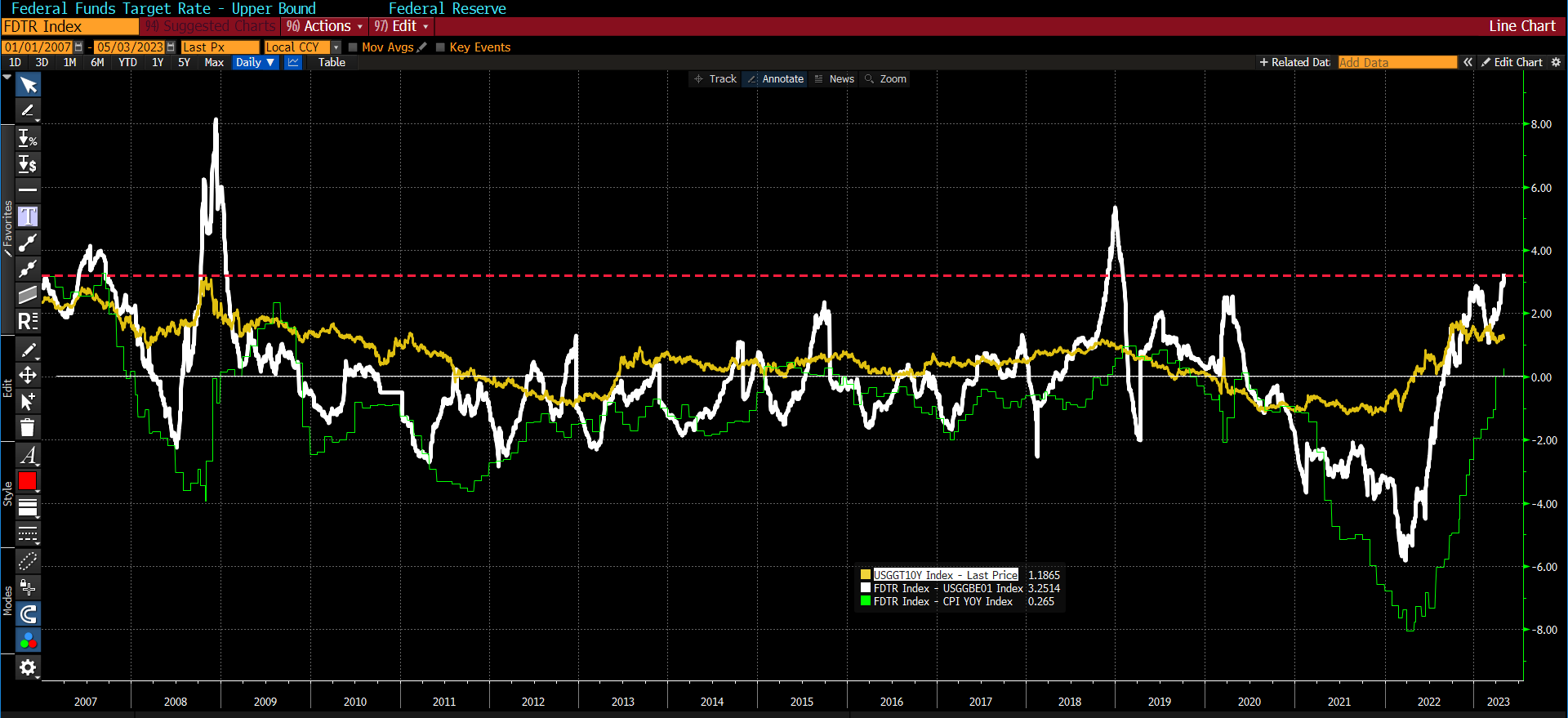Click the lock-plus mode icon

(28, 587)
